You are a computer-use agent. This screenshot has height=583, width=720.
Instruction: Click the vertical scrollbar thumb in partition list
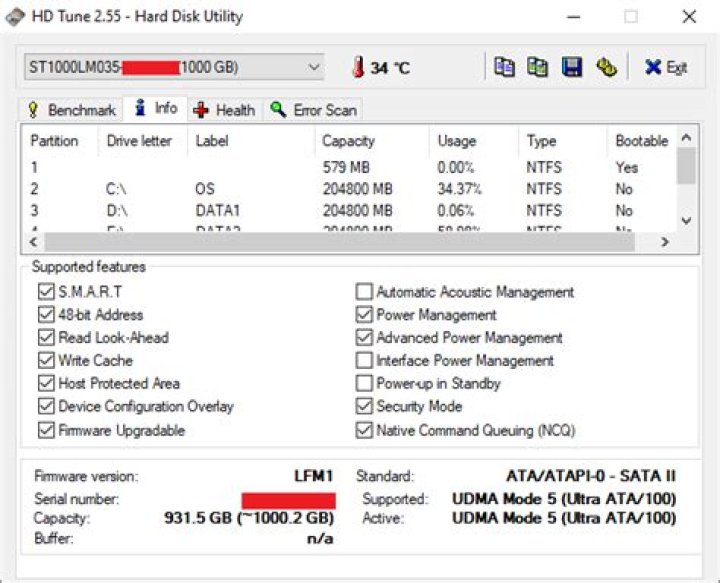(686, 165)
